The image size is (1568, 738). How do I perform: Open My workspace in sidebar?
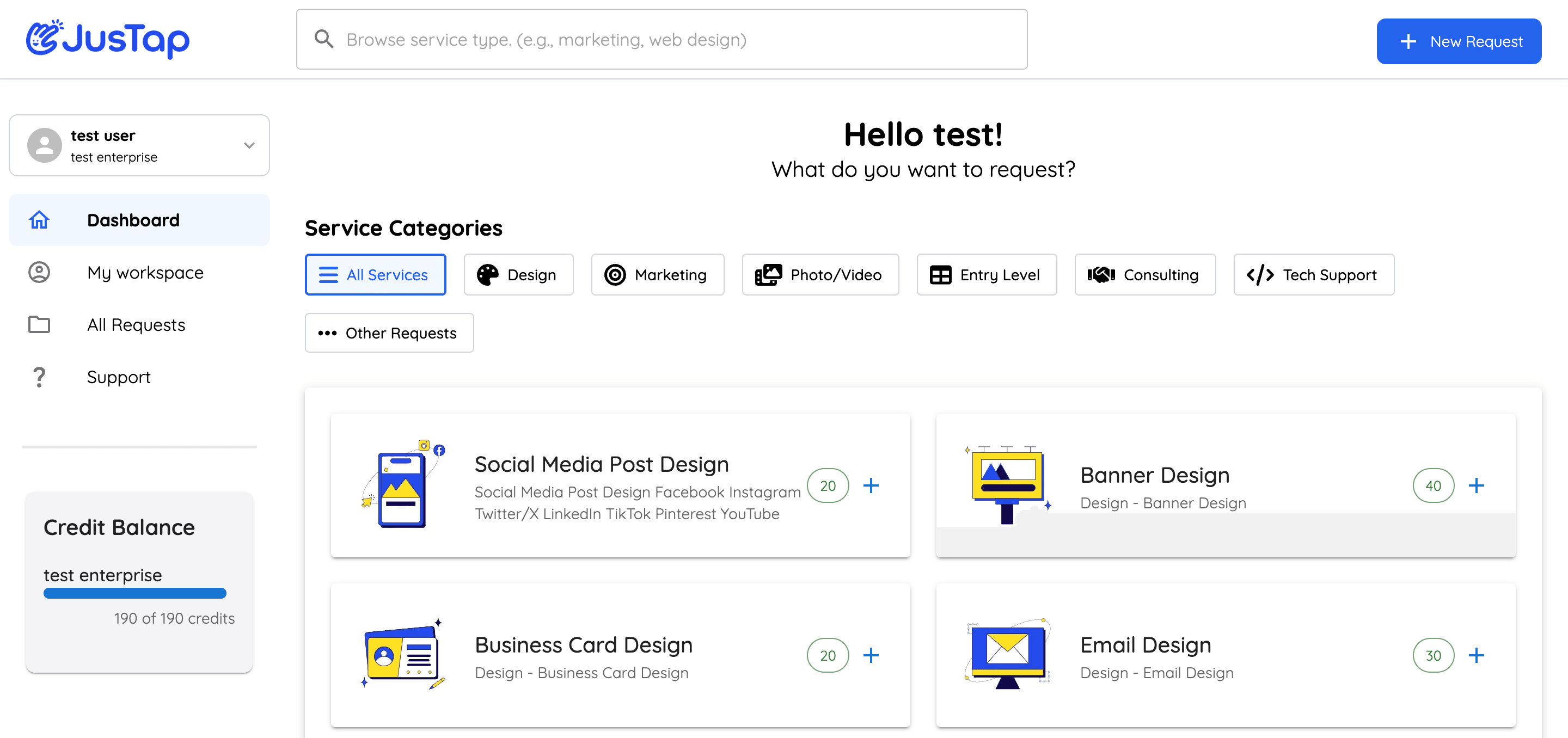[145, 272]
